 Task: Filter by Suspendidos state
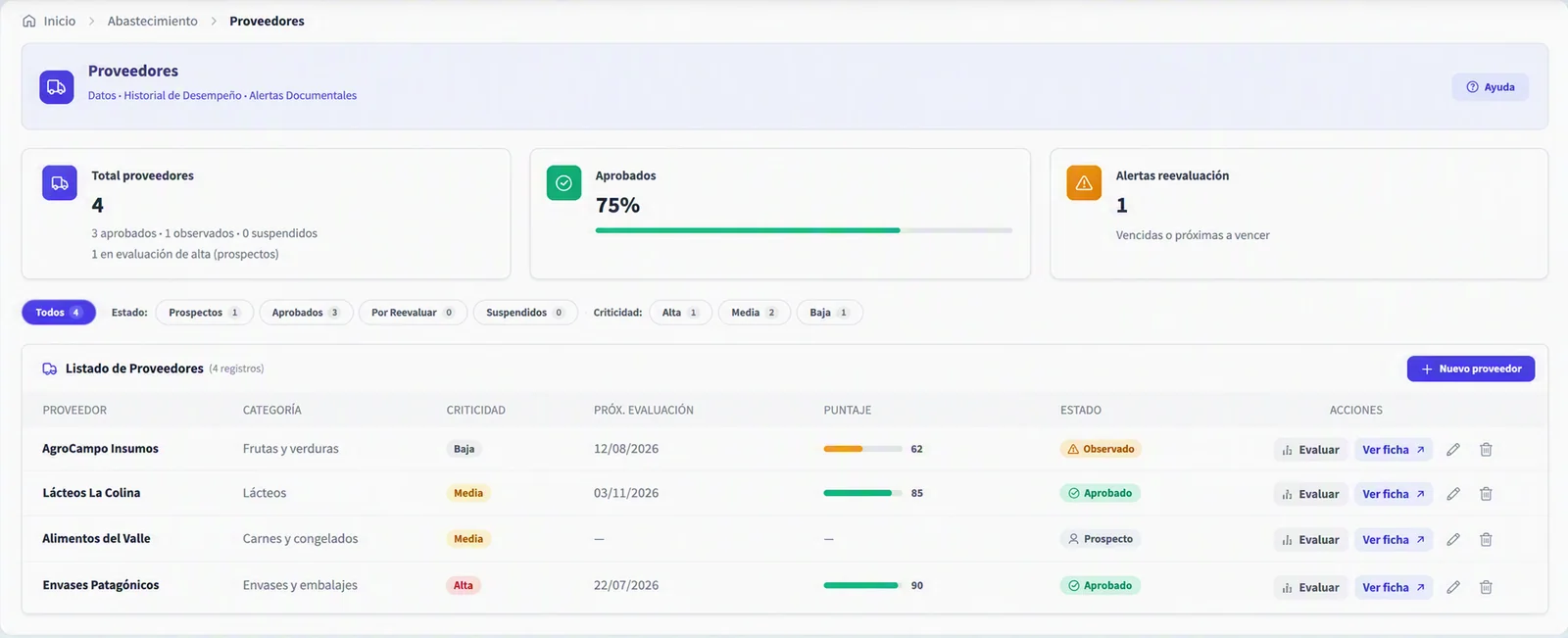525,313
